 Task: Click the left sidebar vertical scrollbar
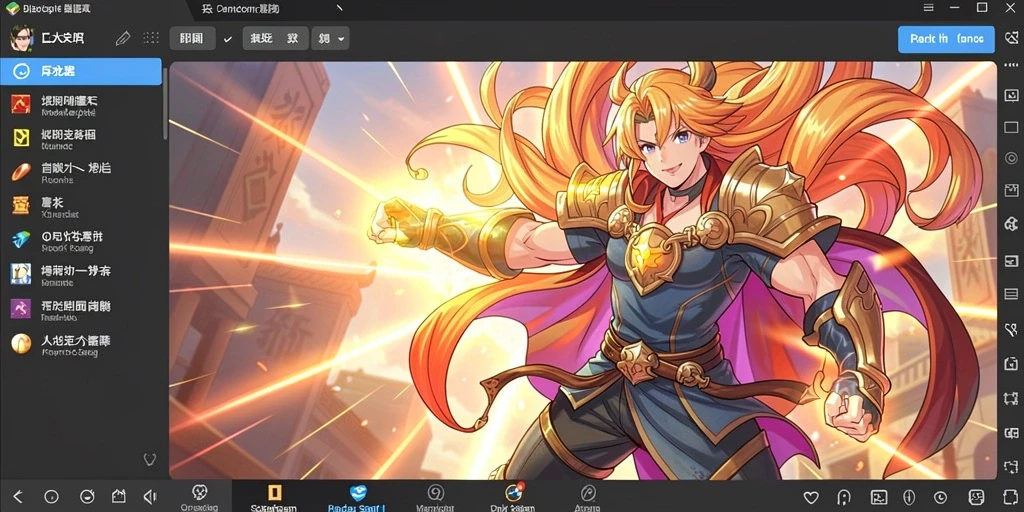[165, 104]
